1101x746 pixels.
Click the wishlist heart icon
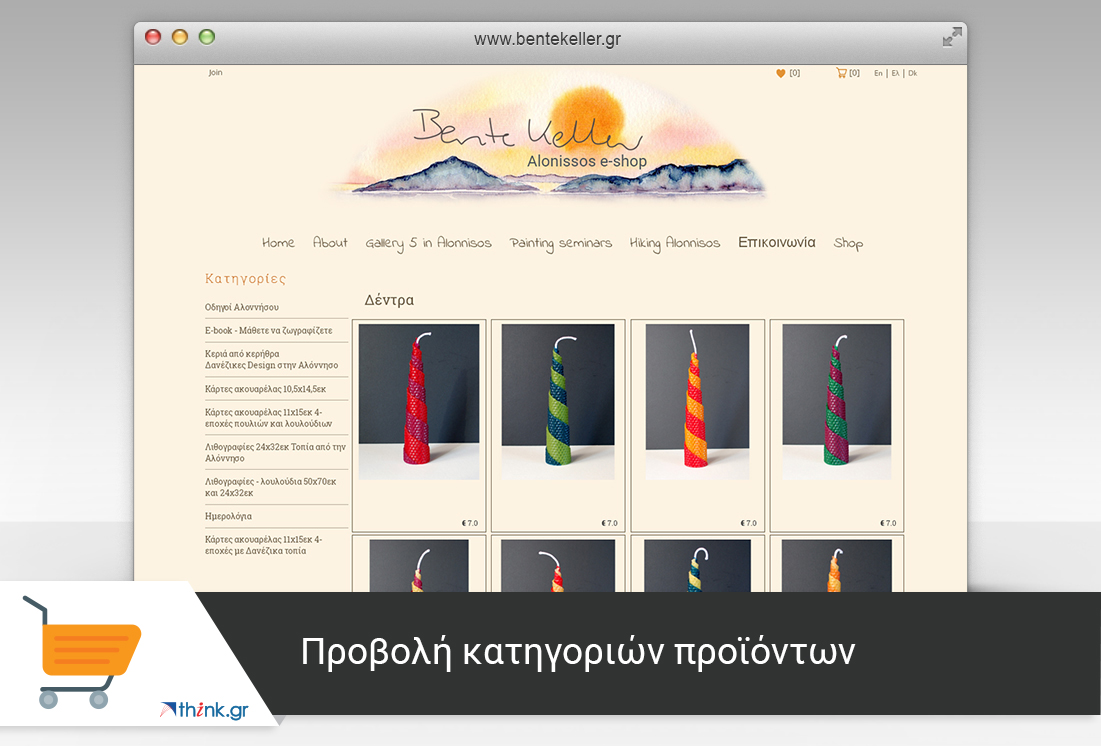[780, 73]
